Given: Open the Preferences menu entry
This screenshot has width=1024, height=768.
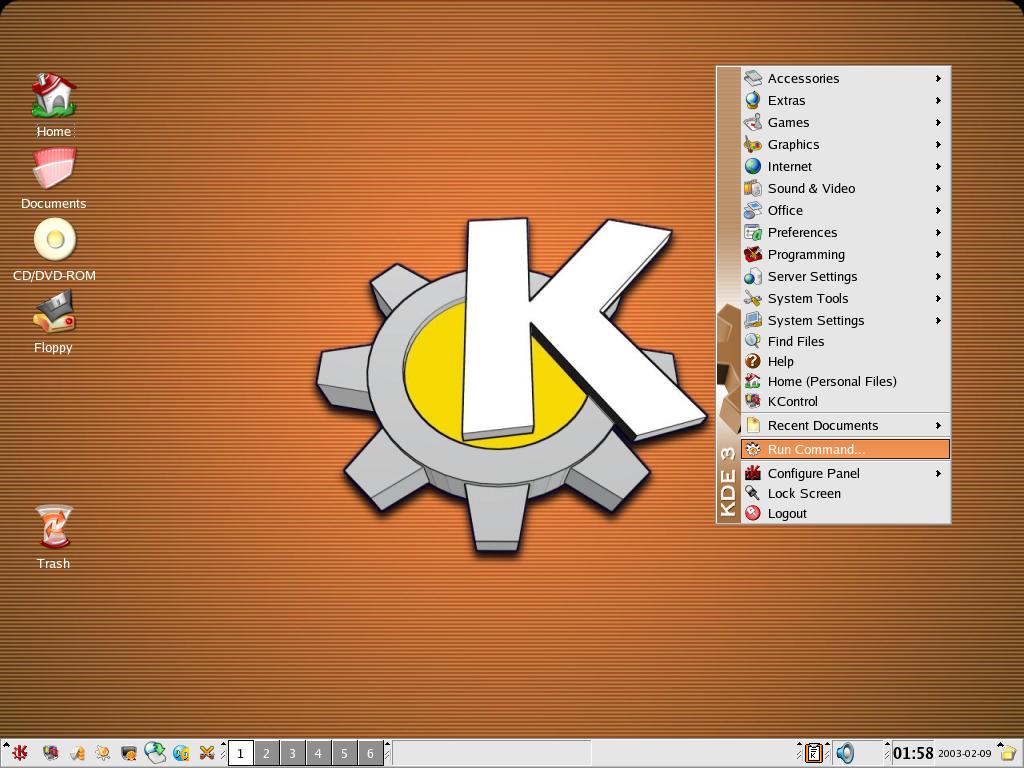Looking at the screenshot, I should coord(845,232).
